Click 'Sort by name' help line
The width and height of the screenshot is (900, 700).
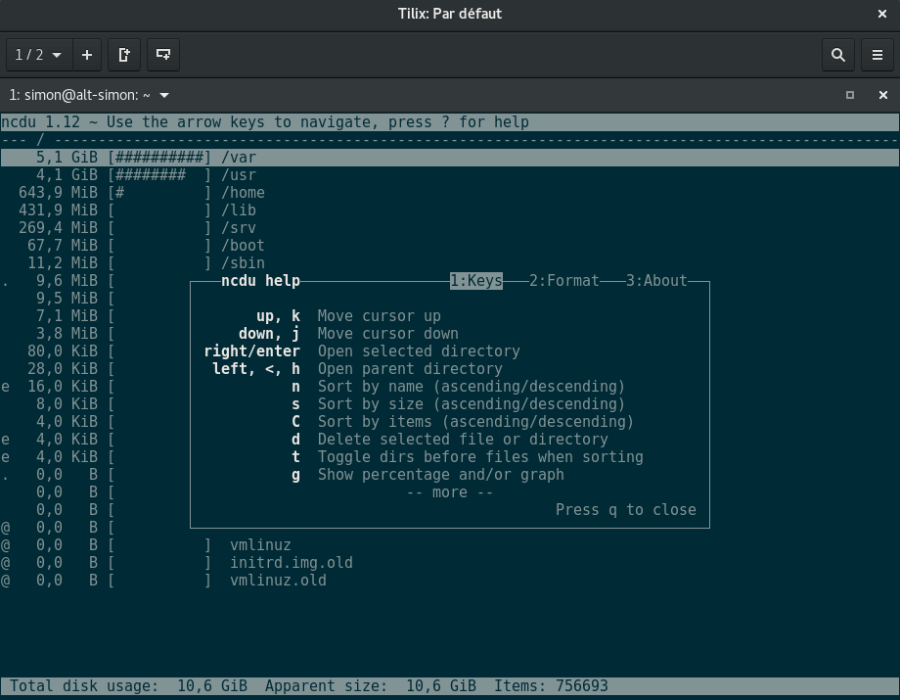(x=471, y=386)
